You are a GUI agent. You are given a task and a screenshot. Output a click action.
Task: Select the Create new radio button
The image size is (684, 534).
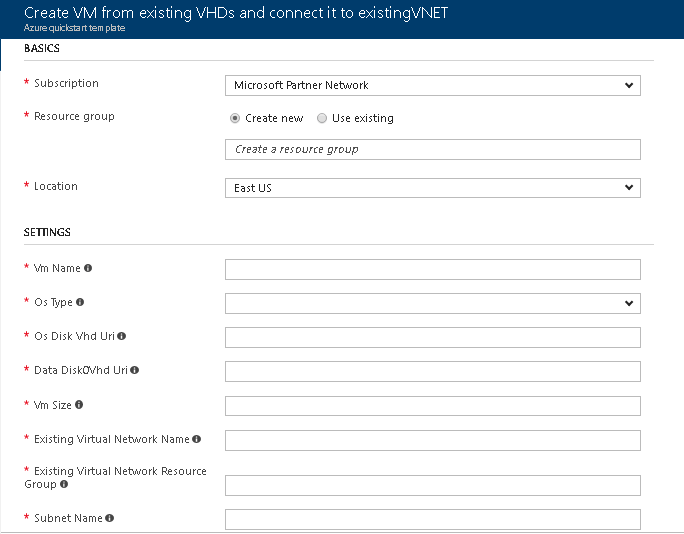pos(235,118)
